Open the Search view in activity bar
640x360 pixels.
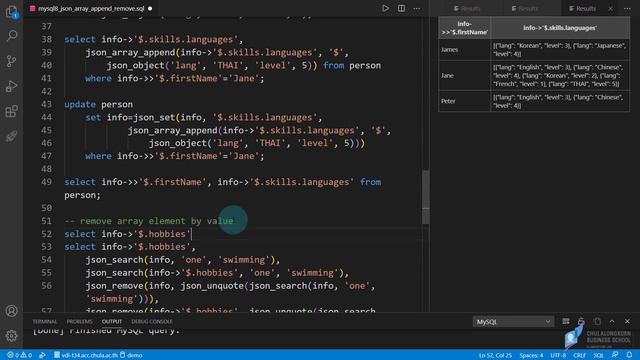pos(11,36)
